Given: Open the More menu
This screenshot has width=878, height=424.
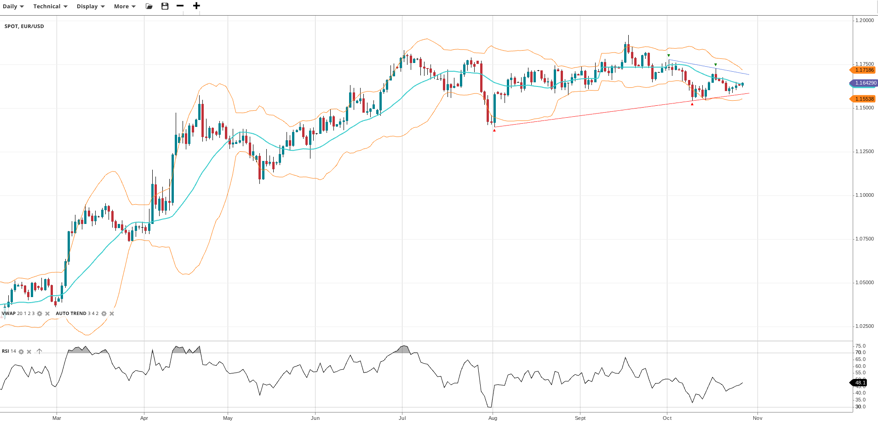Looking at the screenshot, I should click(x=124, y=6).
